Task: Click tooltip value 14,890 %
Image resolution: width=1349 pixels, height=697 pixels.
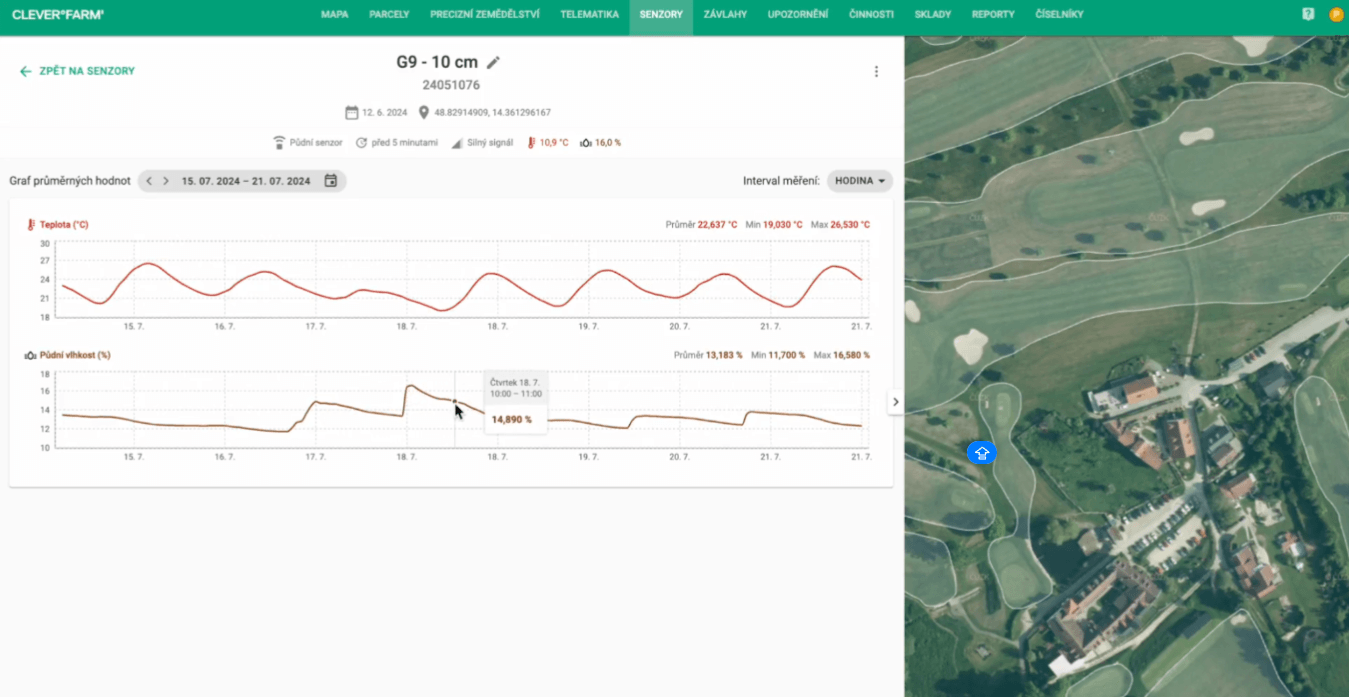Action: (x=512, y=420)
